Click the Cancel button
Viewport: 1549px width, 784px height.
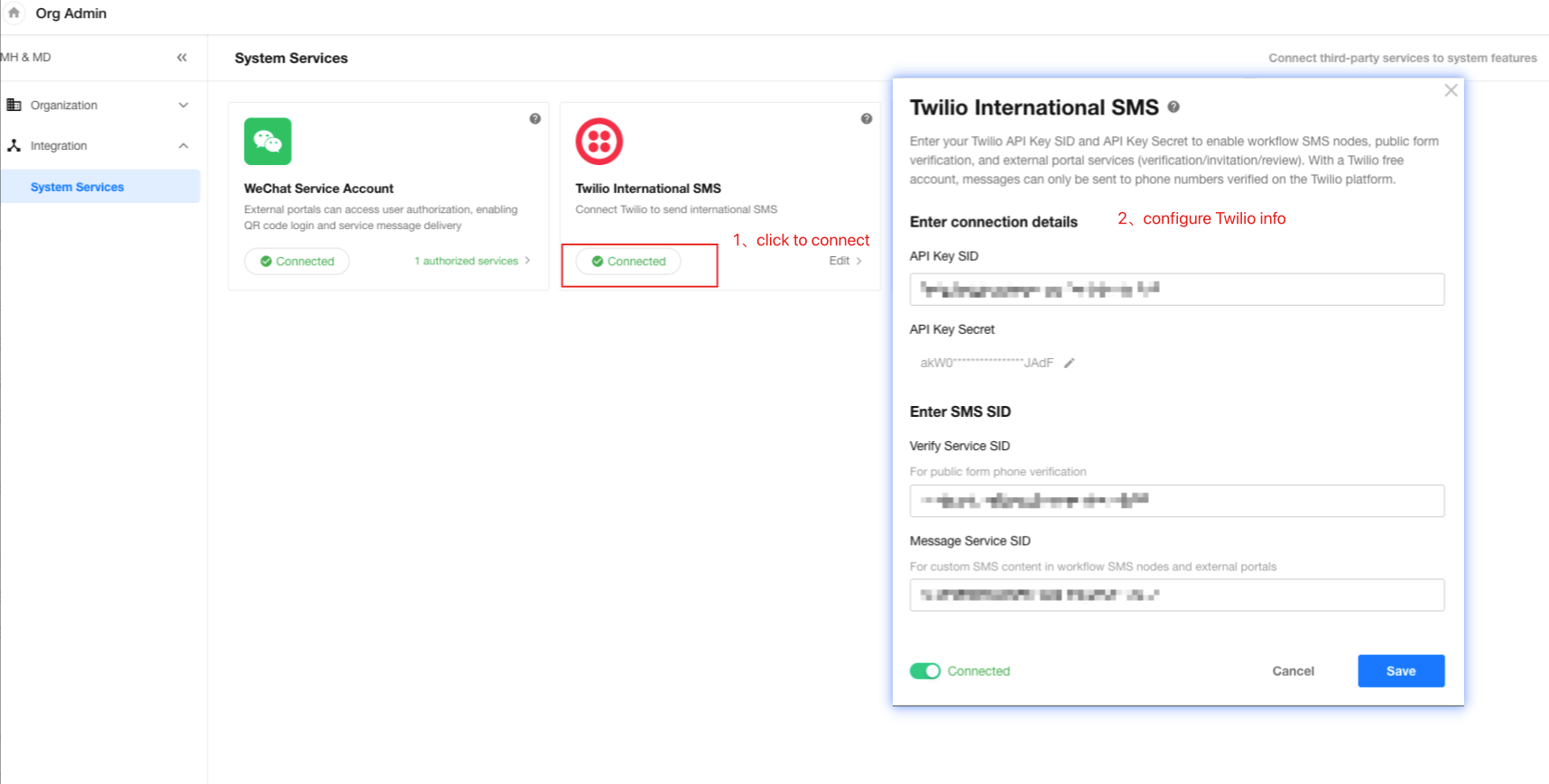pos(1293,671)
